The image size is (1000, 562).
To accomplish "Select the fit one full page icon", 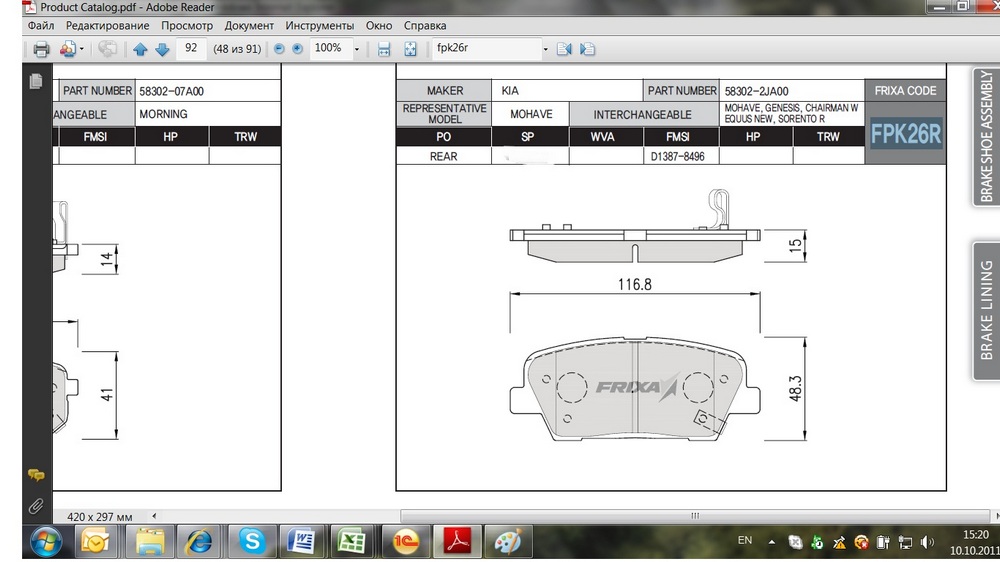I will pyautogui.click(x=410, y=49).
